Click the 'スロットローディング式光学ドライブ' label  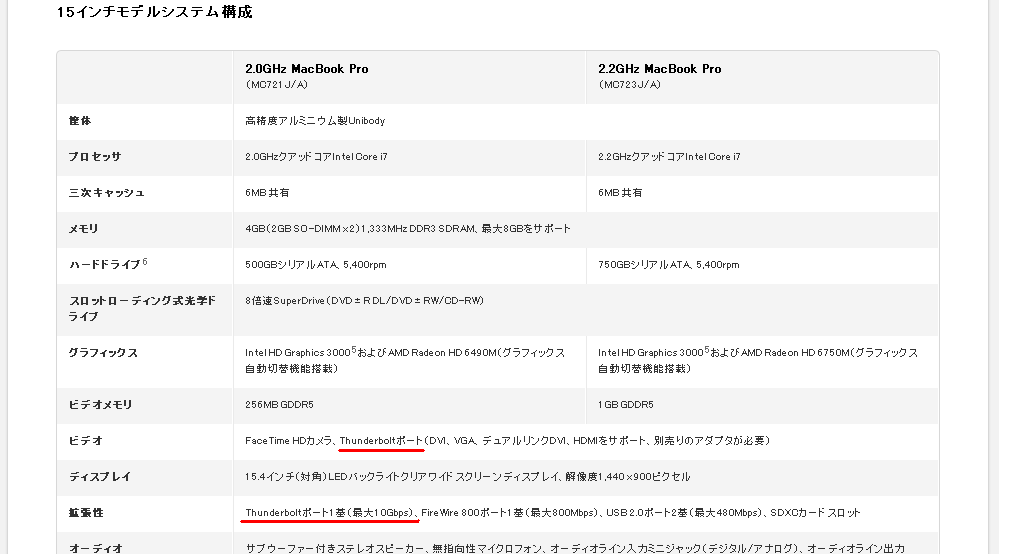pos(142,308)
